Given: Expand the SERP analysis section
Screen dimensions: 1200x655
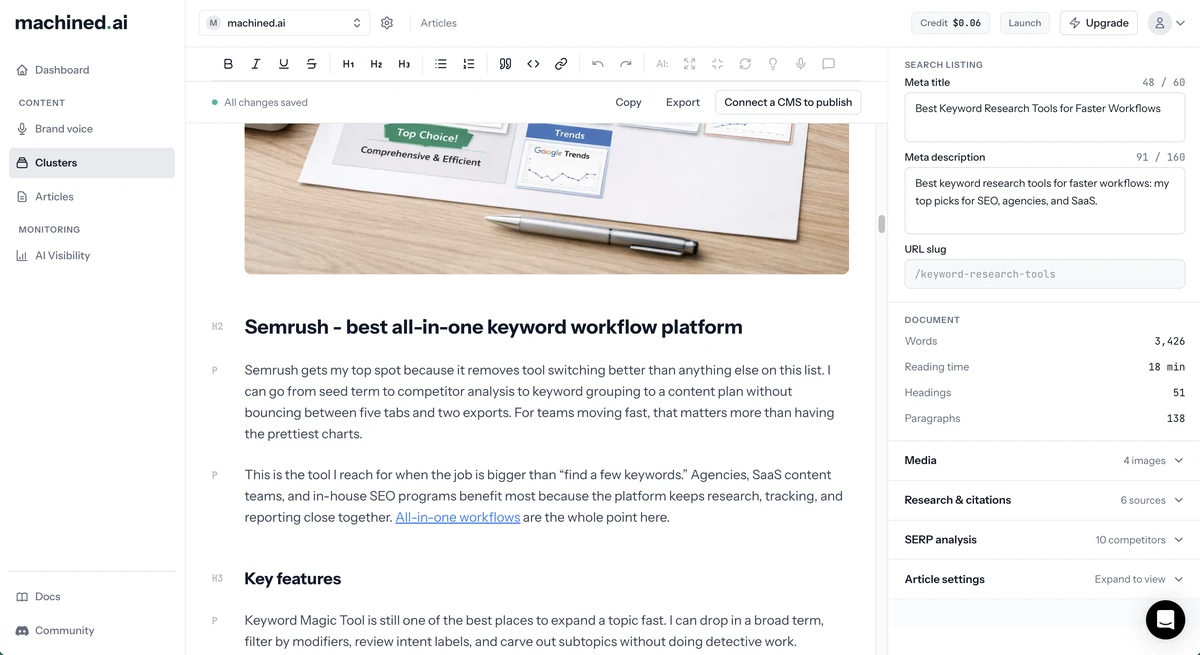Looking at the screenshot, I should coord(1044,540).
